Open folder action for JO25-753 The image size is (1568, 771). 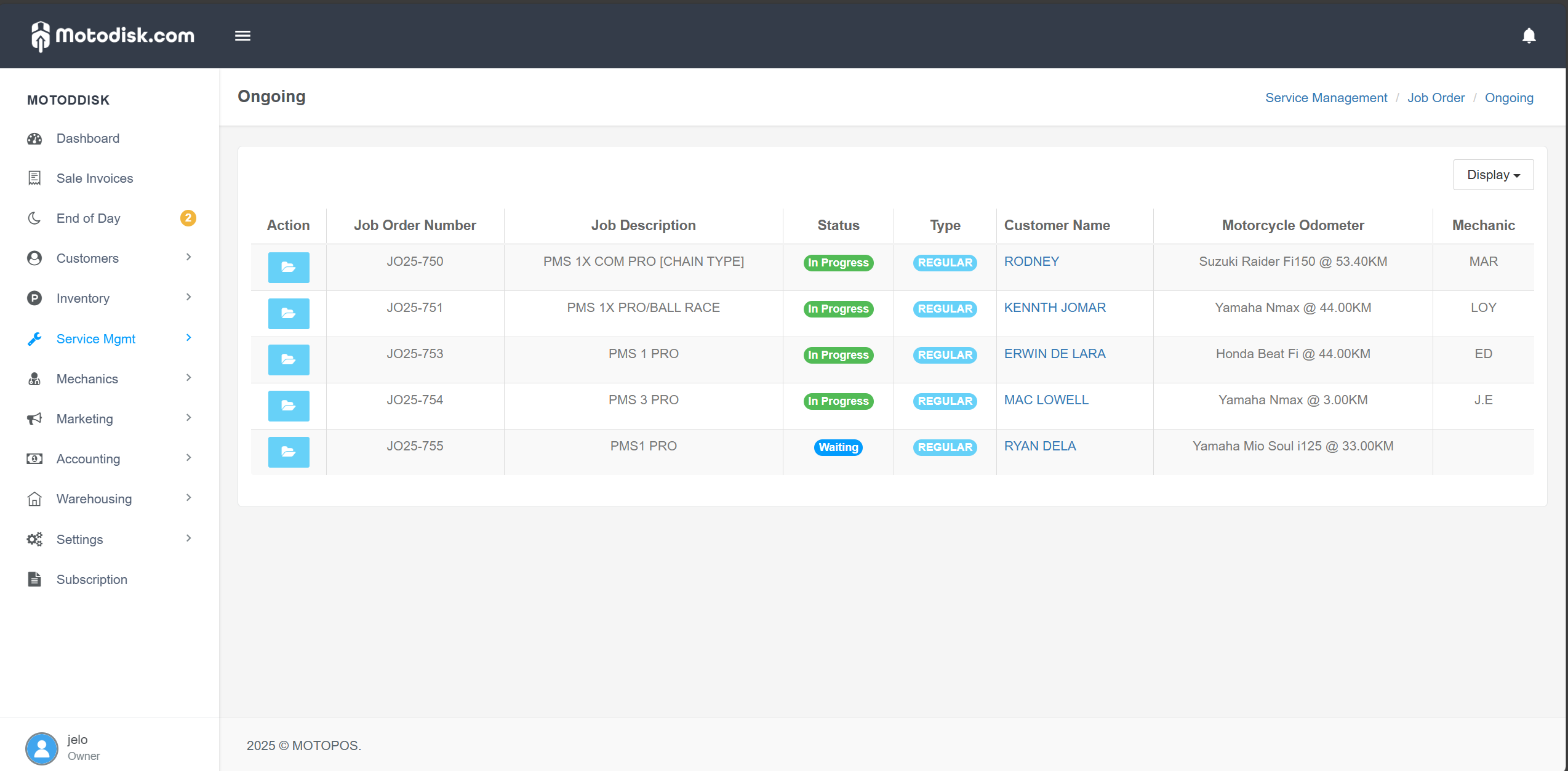289,359
